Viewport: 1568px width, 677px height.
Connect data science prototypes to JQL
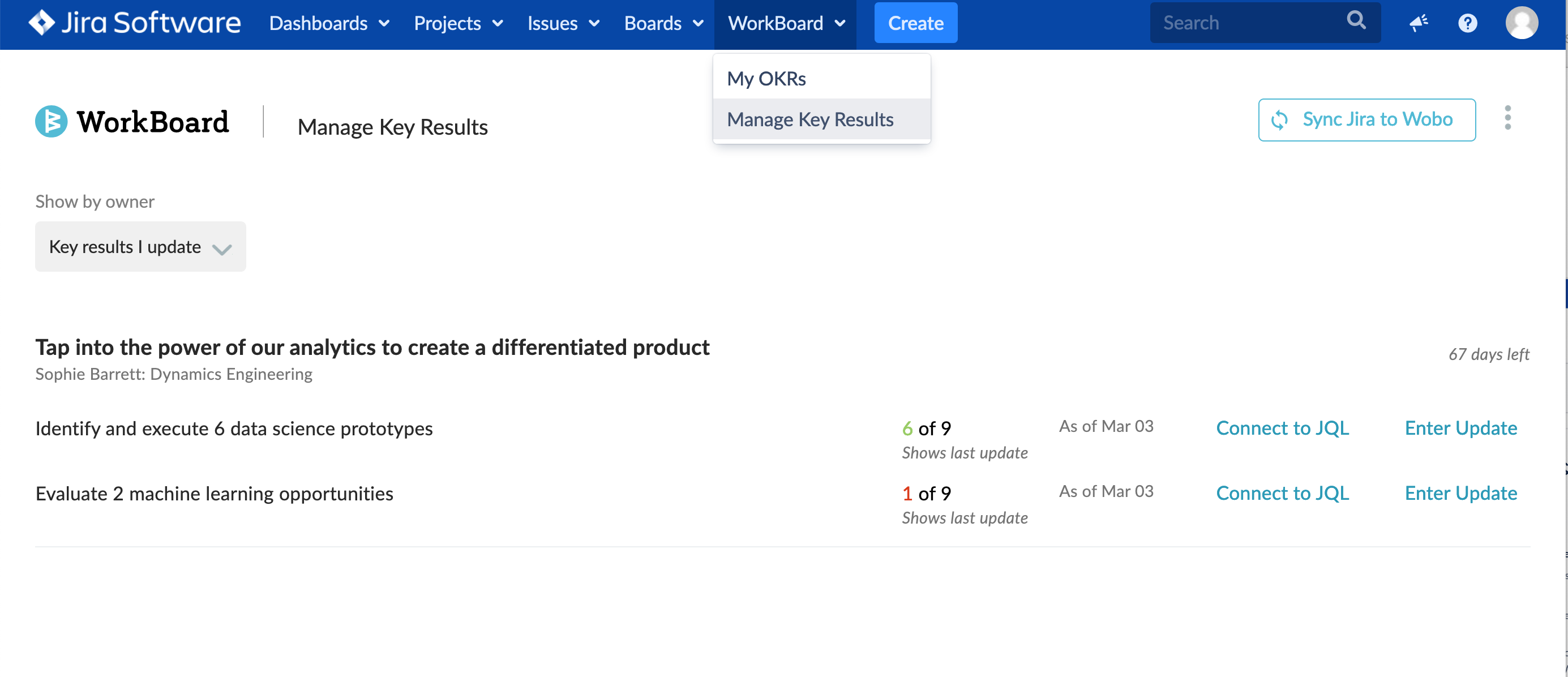pos(1282,428)
